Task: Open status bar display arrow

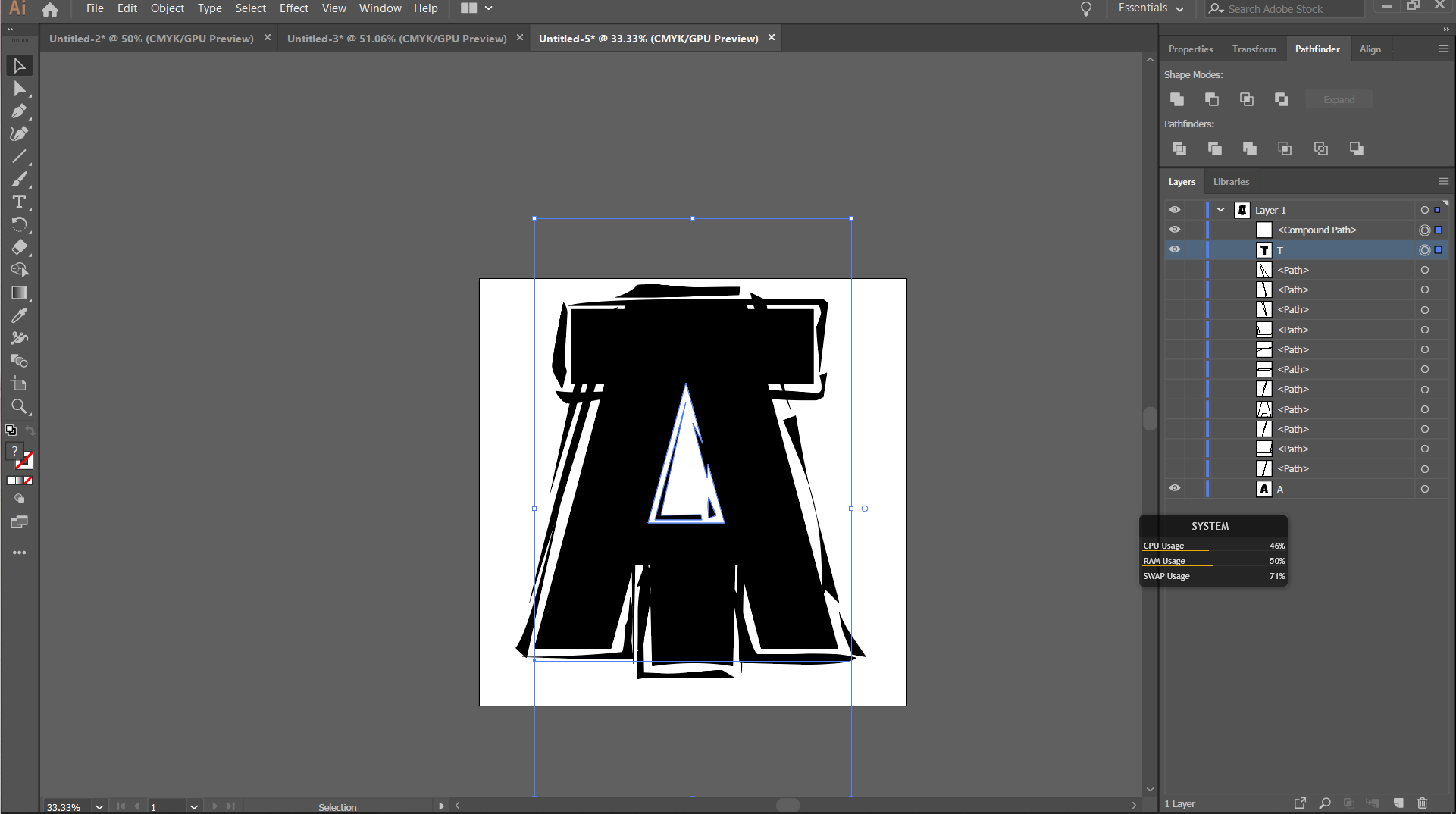Action: [x=441, y=806]
